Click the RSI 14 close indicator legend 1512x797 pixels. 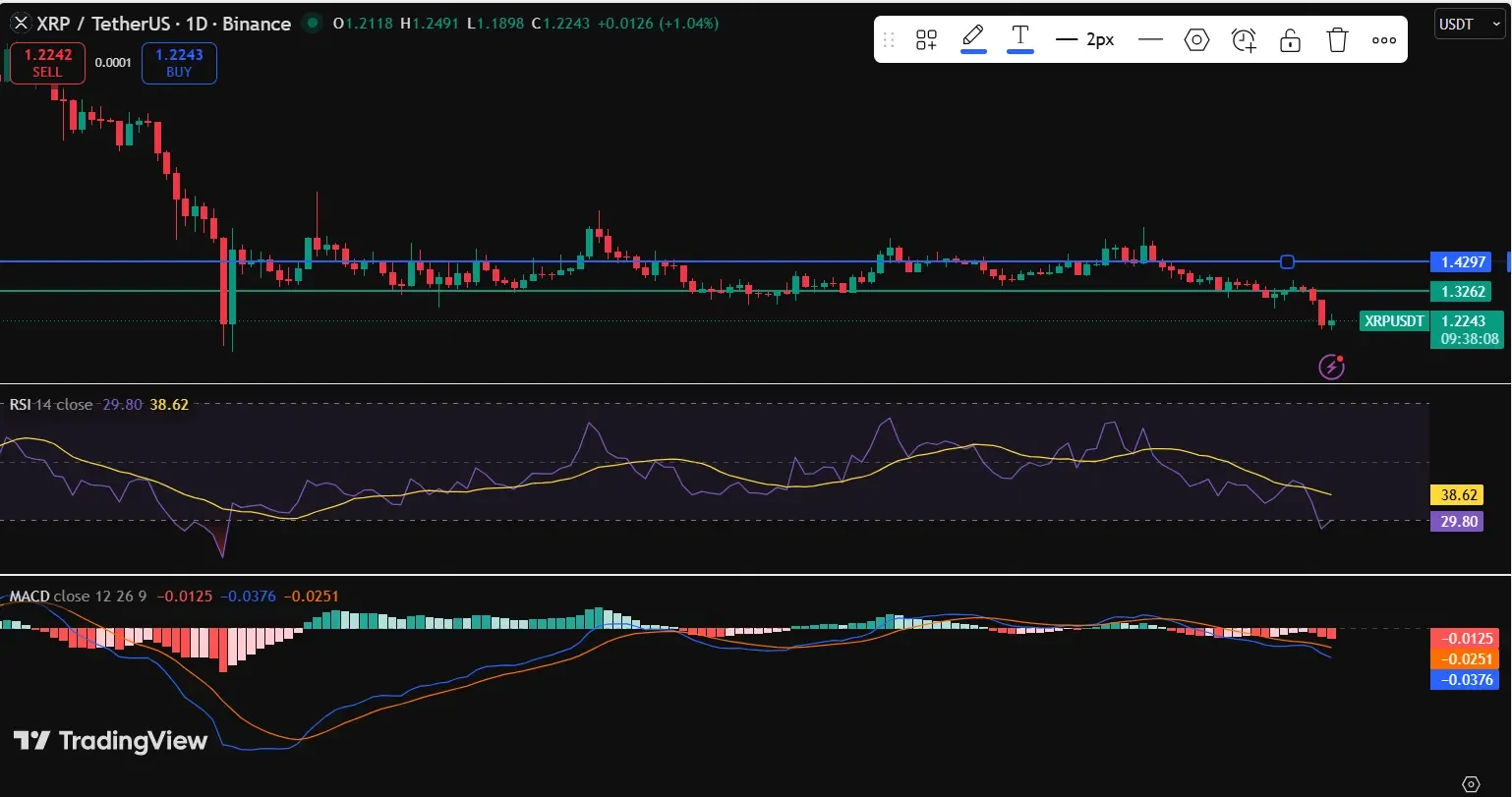[51, 404]
